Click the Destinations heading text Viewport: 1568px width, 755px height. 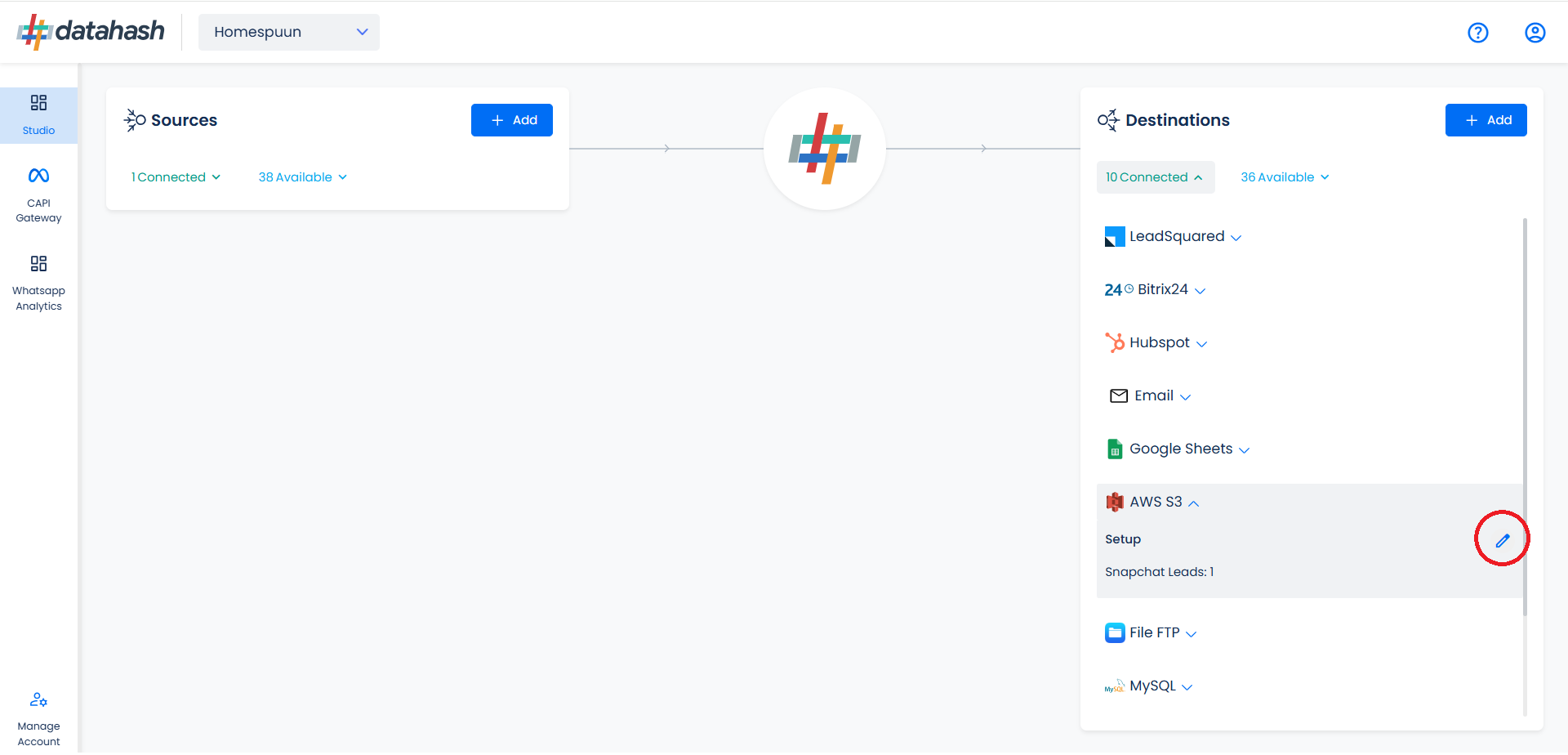tap(1178, 120)
